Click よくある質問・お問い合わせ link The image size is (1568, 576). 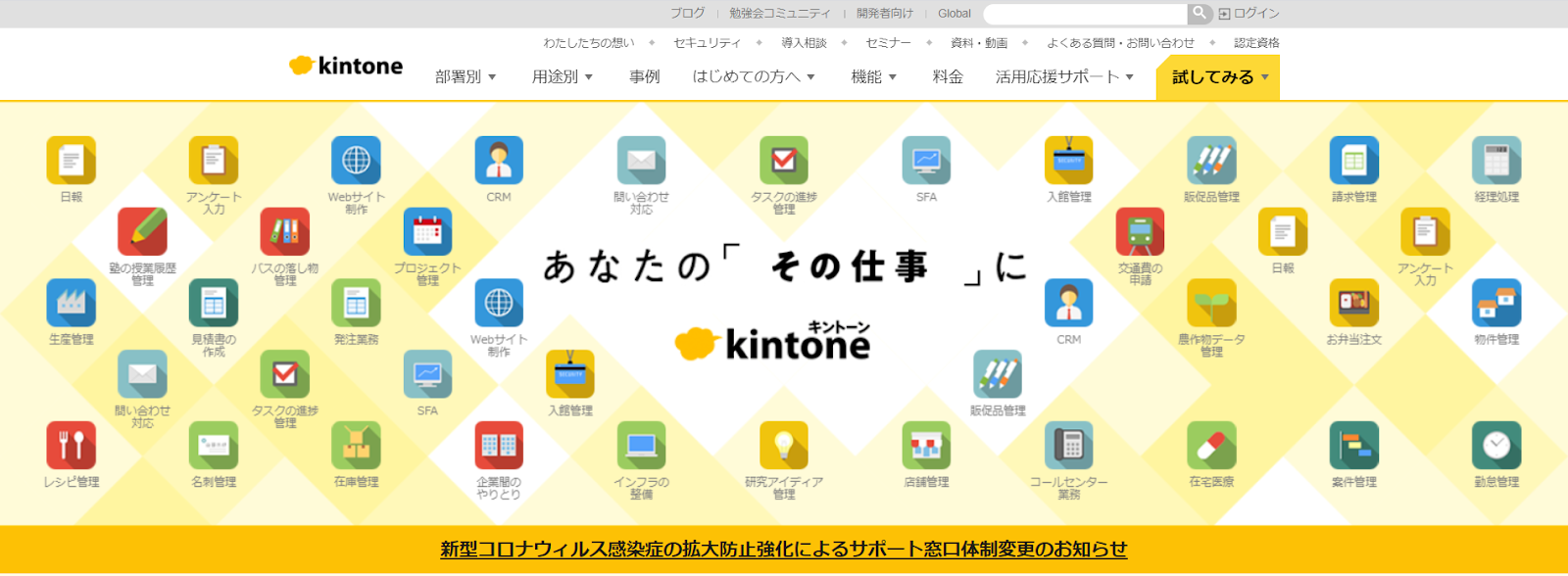tap(1121, 43)
